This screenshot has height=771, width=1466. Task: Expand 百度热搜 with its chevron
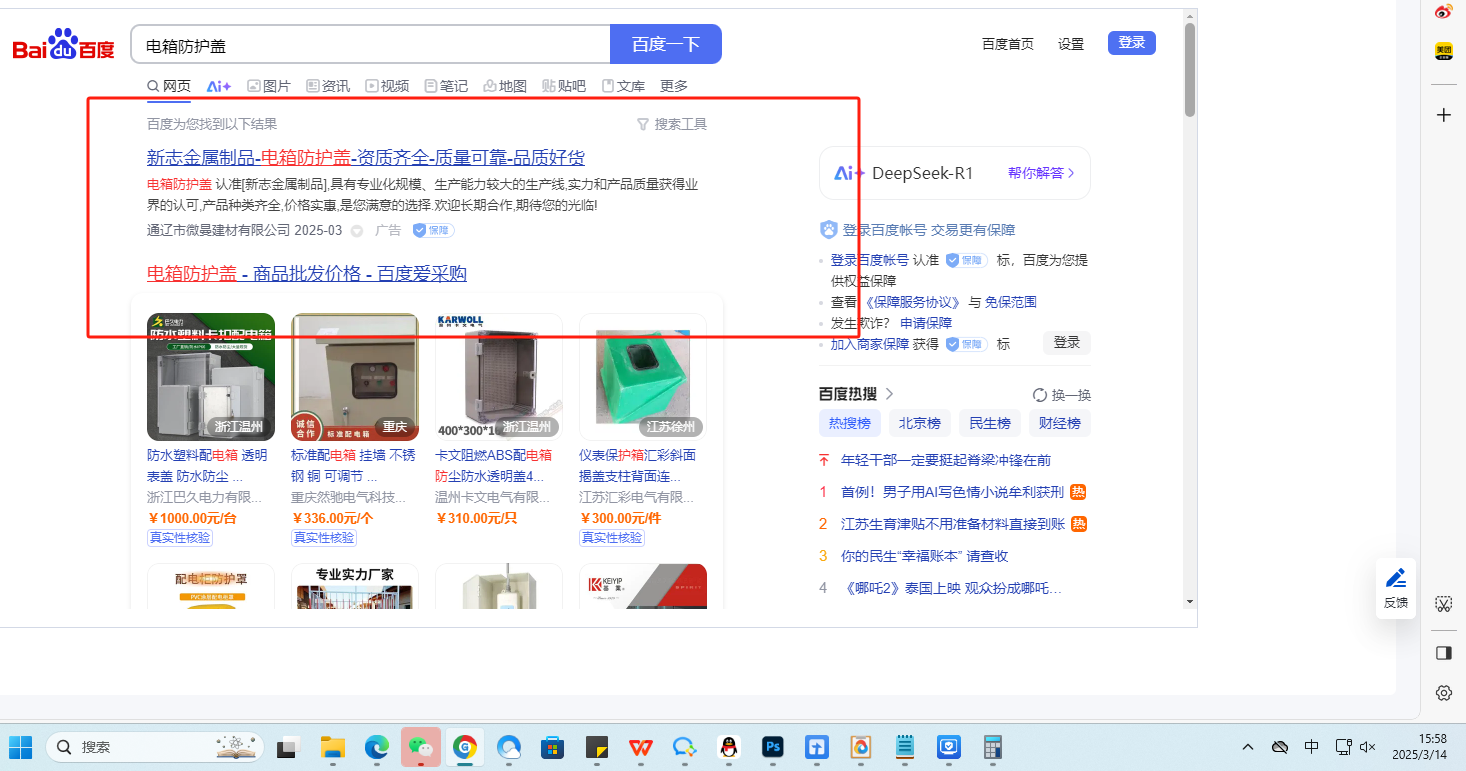point(889,394)
